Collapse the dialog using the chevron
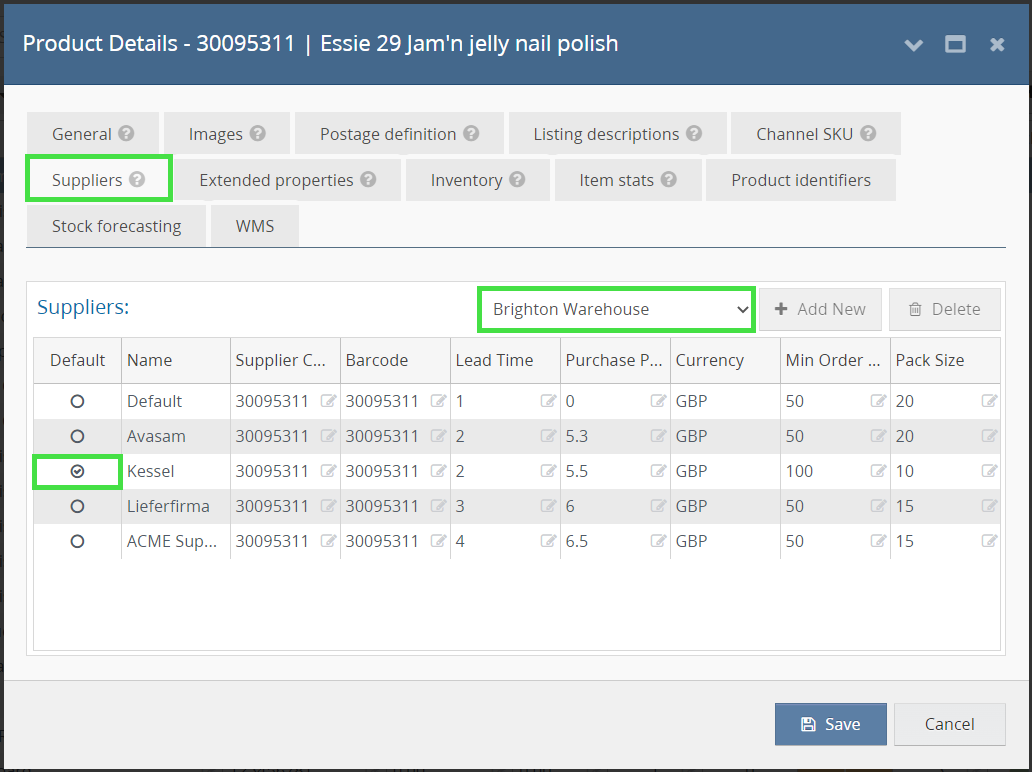 click(x=913, y=44)
